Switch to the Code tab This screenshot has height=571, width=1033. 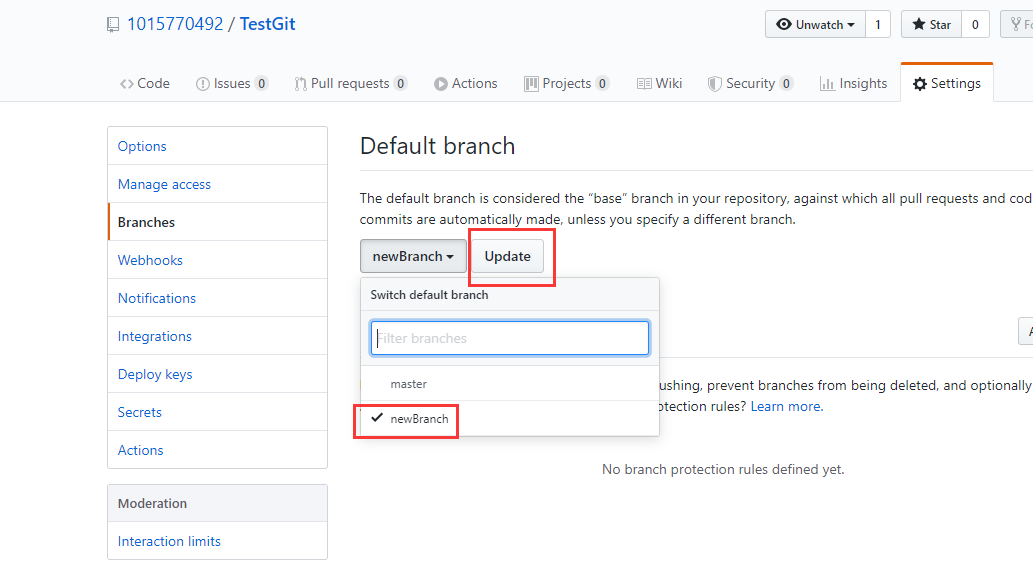(145, 84)
